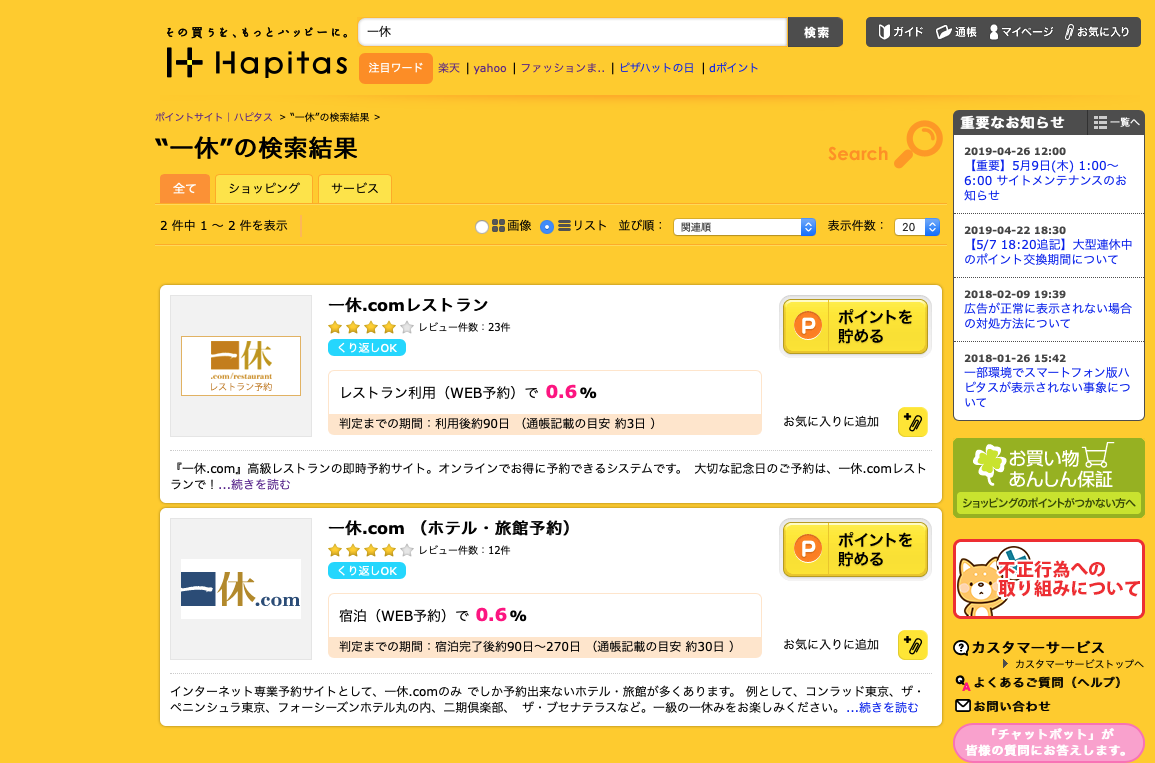Click the くり返しOK badge on 一休.com ホテル
1155x763 pixels.
tap(367, 571)
